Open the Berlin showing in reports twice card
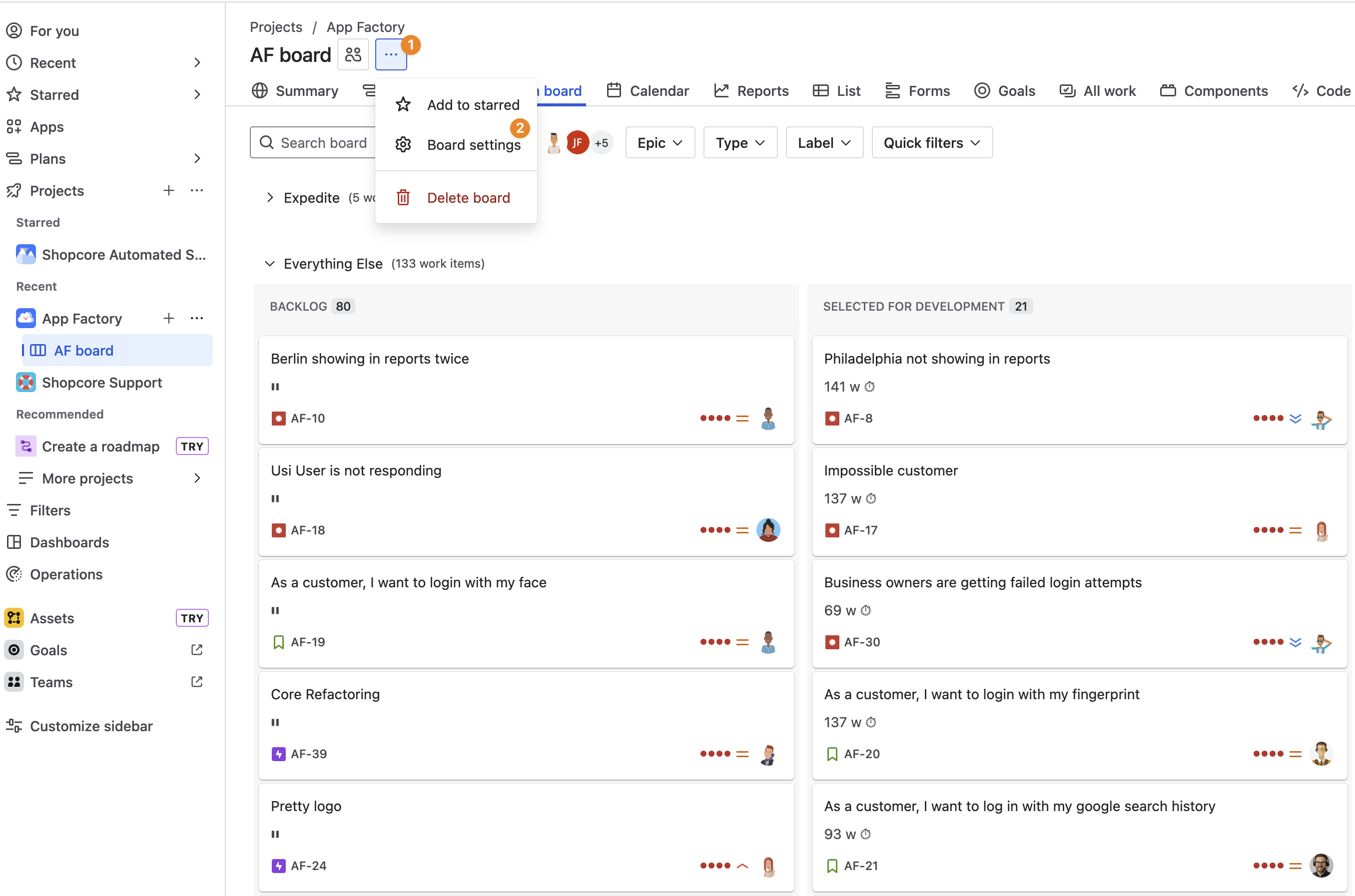The width and height of the screenshot is (1355, 896). pos(526,390)
